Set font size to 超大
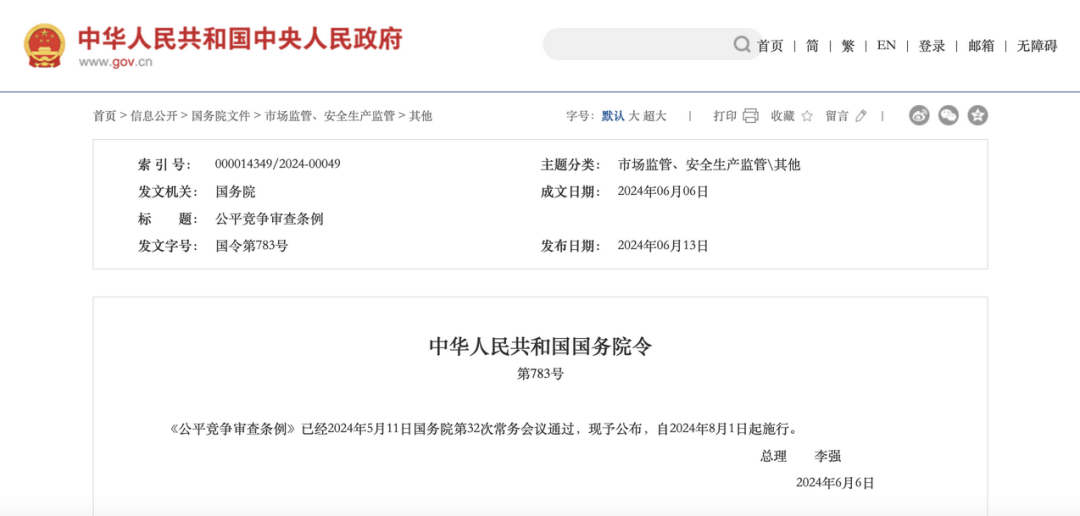The height and width of the screenshot is (516, 1080). pos(655,116)
